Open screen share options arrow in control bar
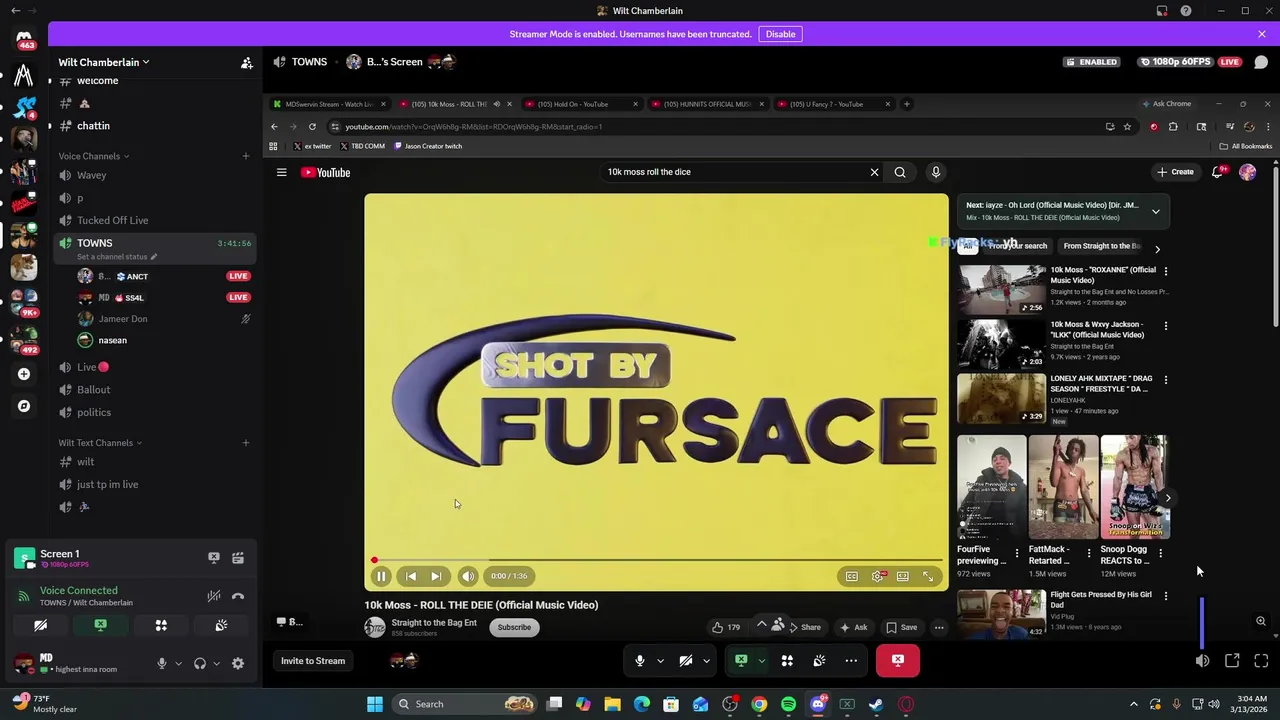1280x720 pixels. click(x=761, y=661)
